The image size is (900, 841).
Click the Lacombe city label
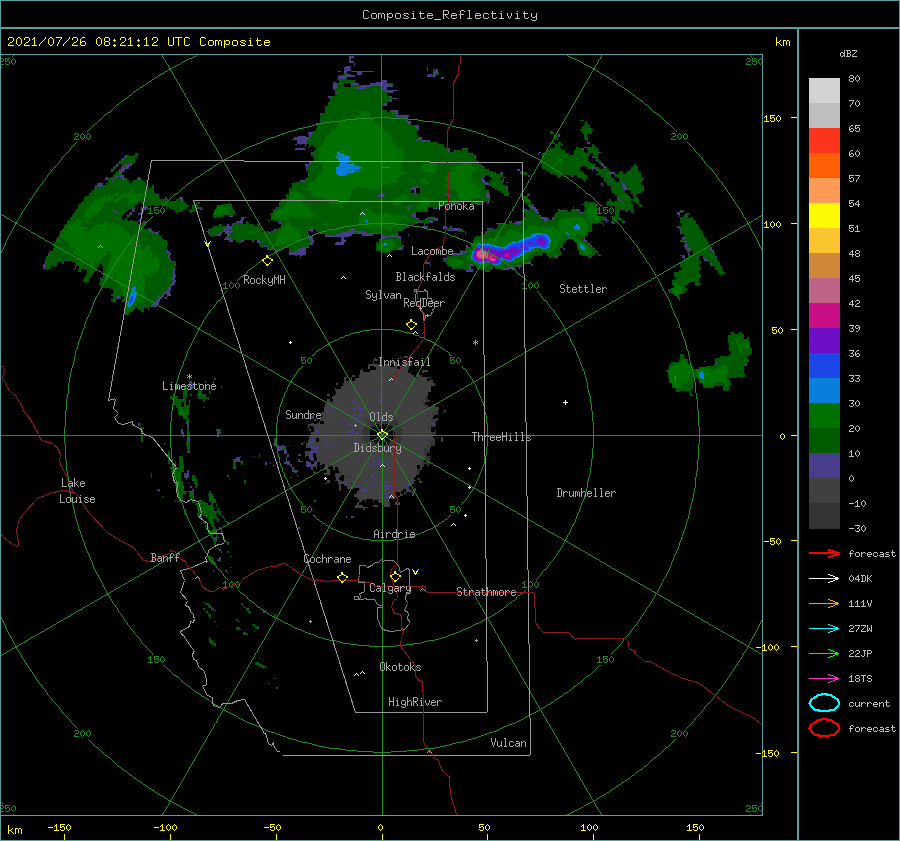click(432, 251)
